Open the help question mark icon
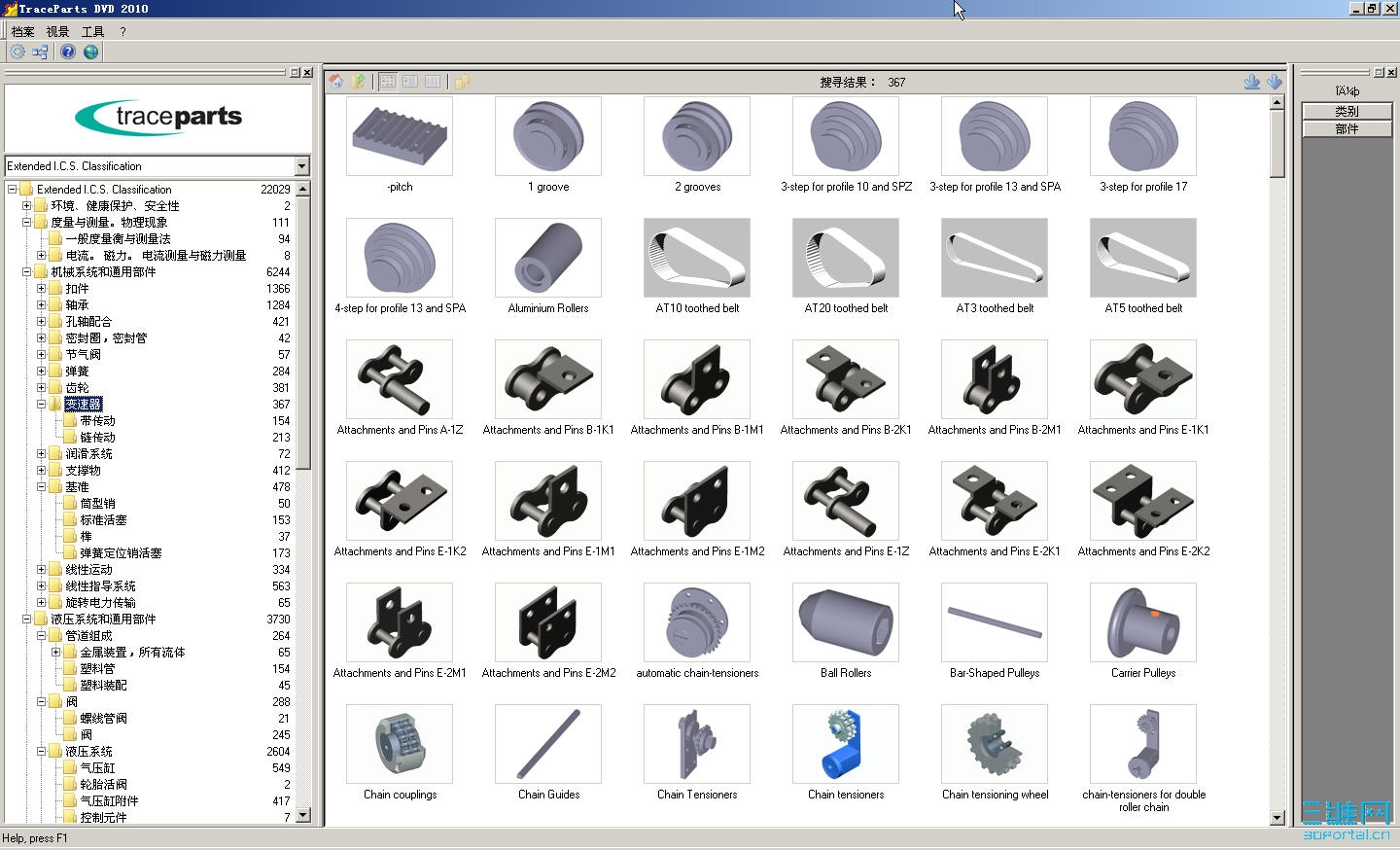Viewport: 1400px width, 850px height. 68,52
